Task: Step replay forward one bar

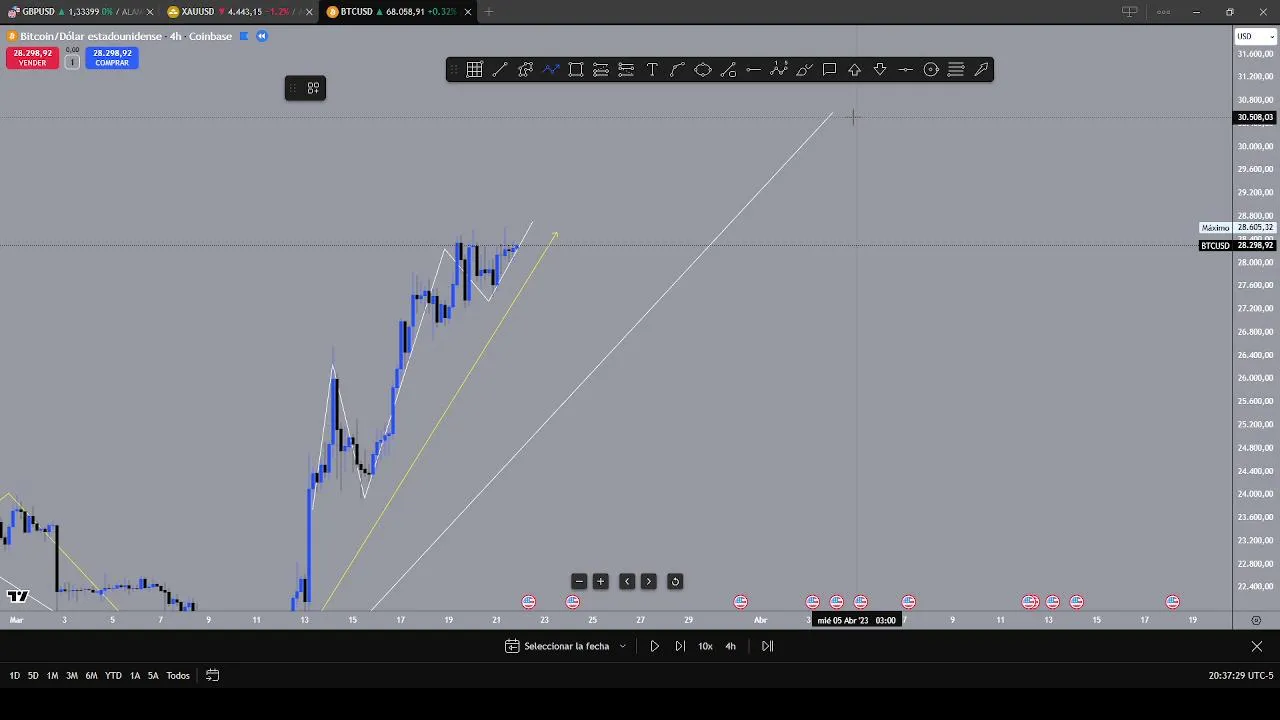Action: [x=680, y=646]
